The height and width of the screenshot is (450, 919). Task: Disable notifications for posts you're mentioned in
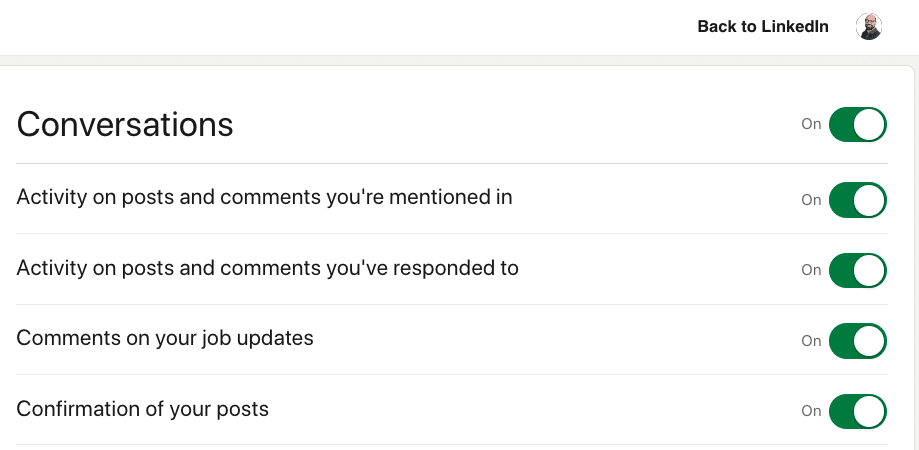tap(858, 200)
